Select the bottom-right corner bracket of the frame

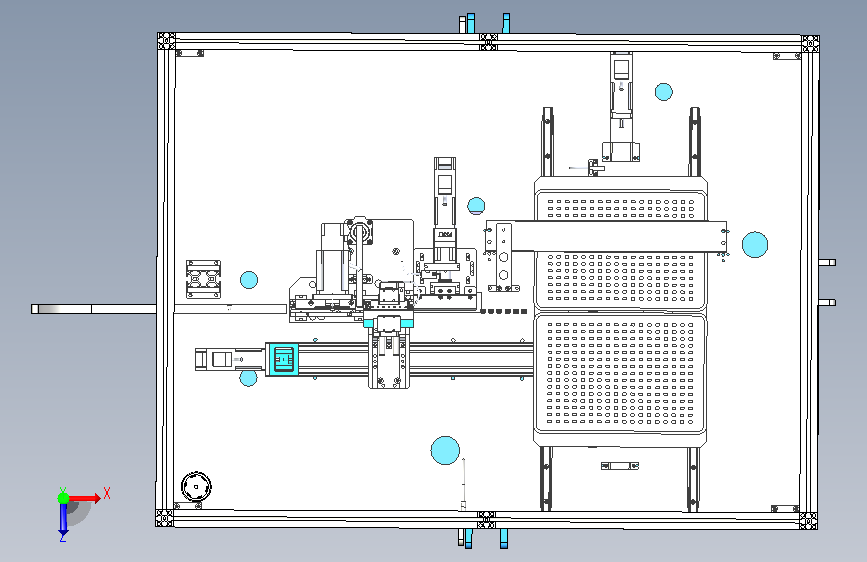coord(808,521)
